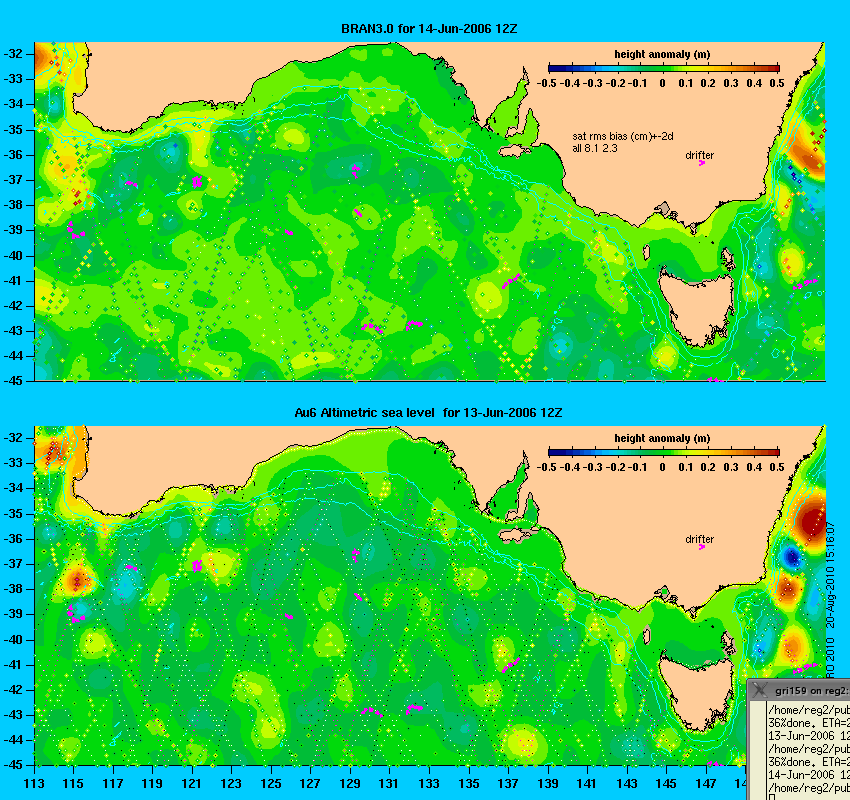Click the dark red eddy near -35 on bottom map
This screenshot has height=800, width=850.
(x=812, y=520)
